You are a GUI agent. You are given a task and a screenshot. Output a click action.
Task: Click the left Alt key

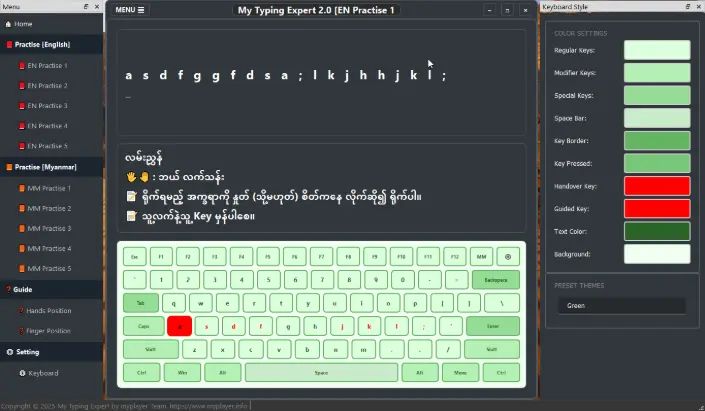point(223,373)
